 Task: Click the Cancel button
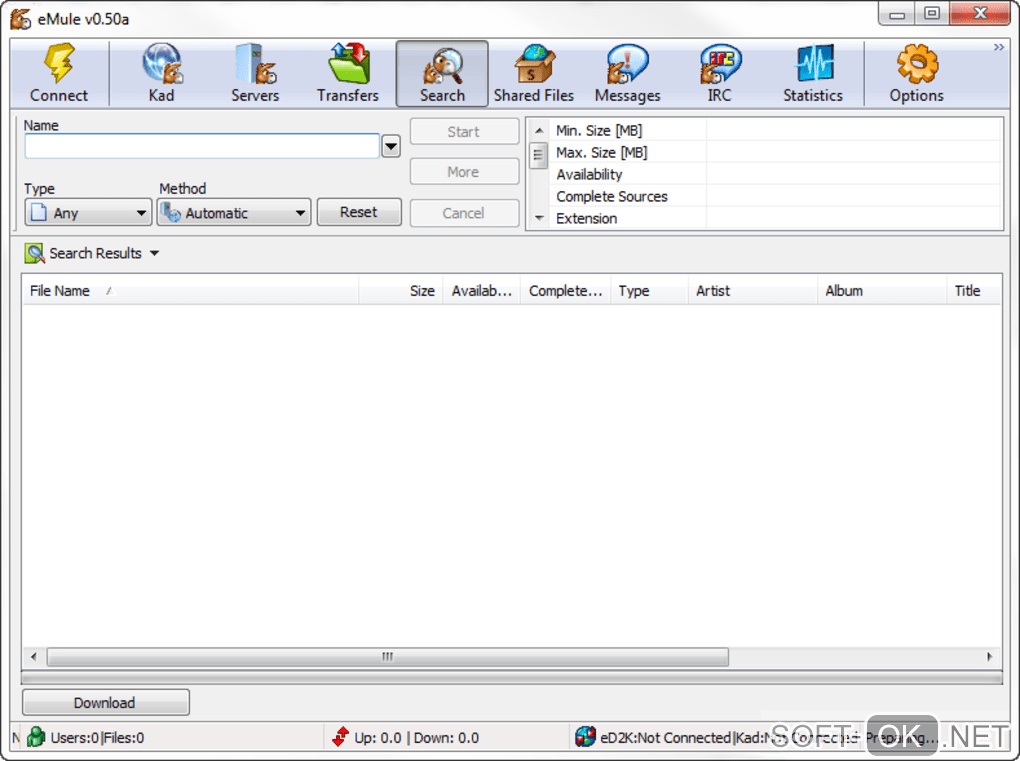(464, 213)
